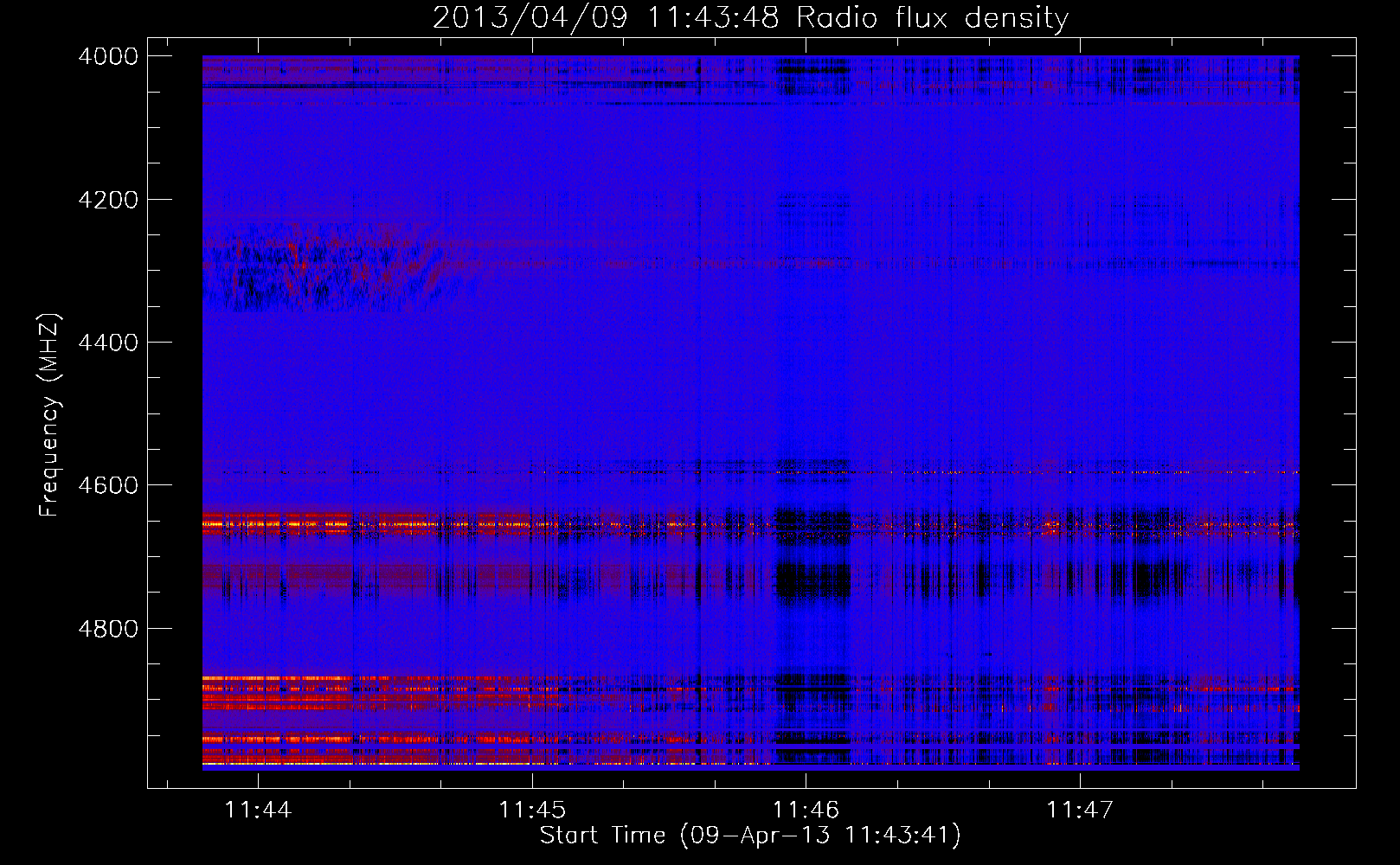Click the 4000 frequency tick label

point(108,56)
